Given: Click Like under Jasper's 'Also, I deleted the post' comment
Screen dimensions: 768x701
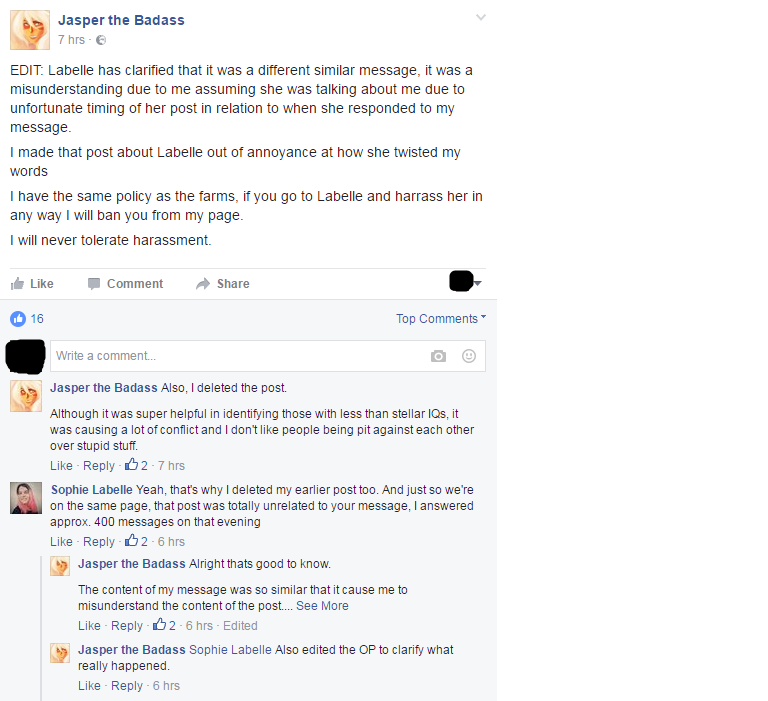Looking at the screenshot, I should (x=61, y=466).
